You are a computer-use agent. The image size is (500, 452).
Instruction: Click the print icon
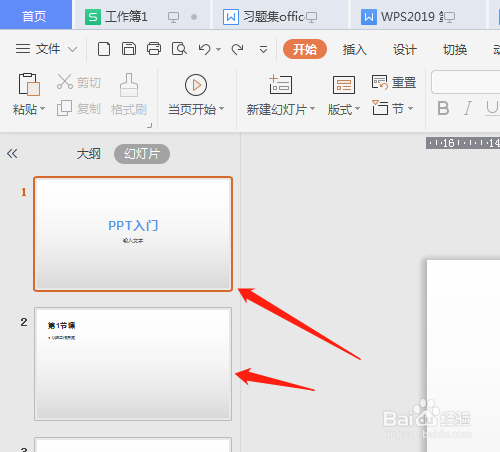point(154,49)
